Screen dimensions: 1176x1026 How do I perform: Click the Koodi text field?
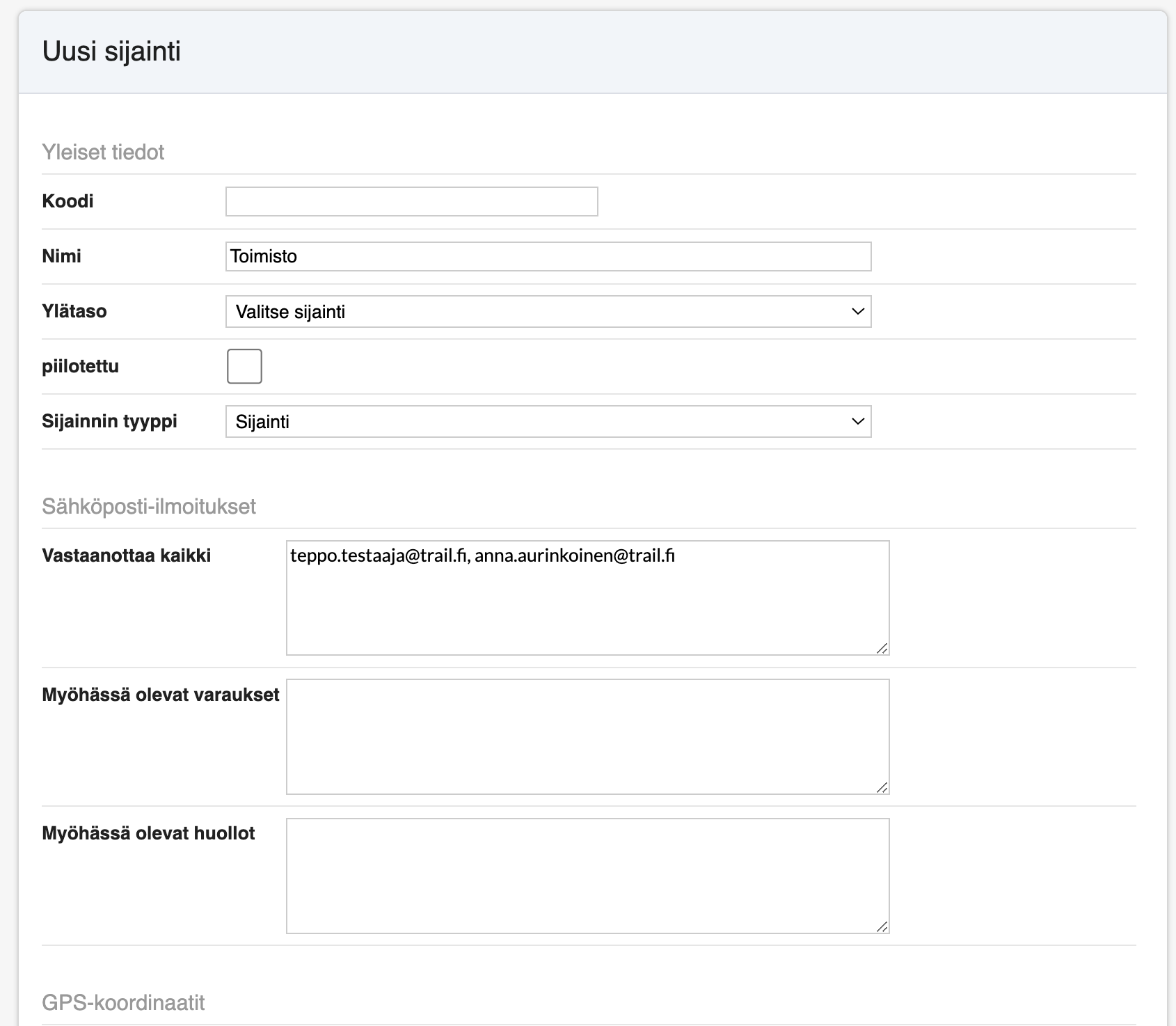[411, 202]
